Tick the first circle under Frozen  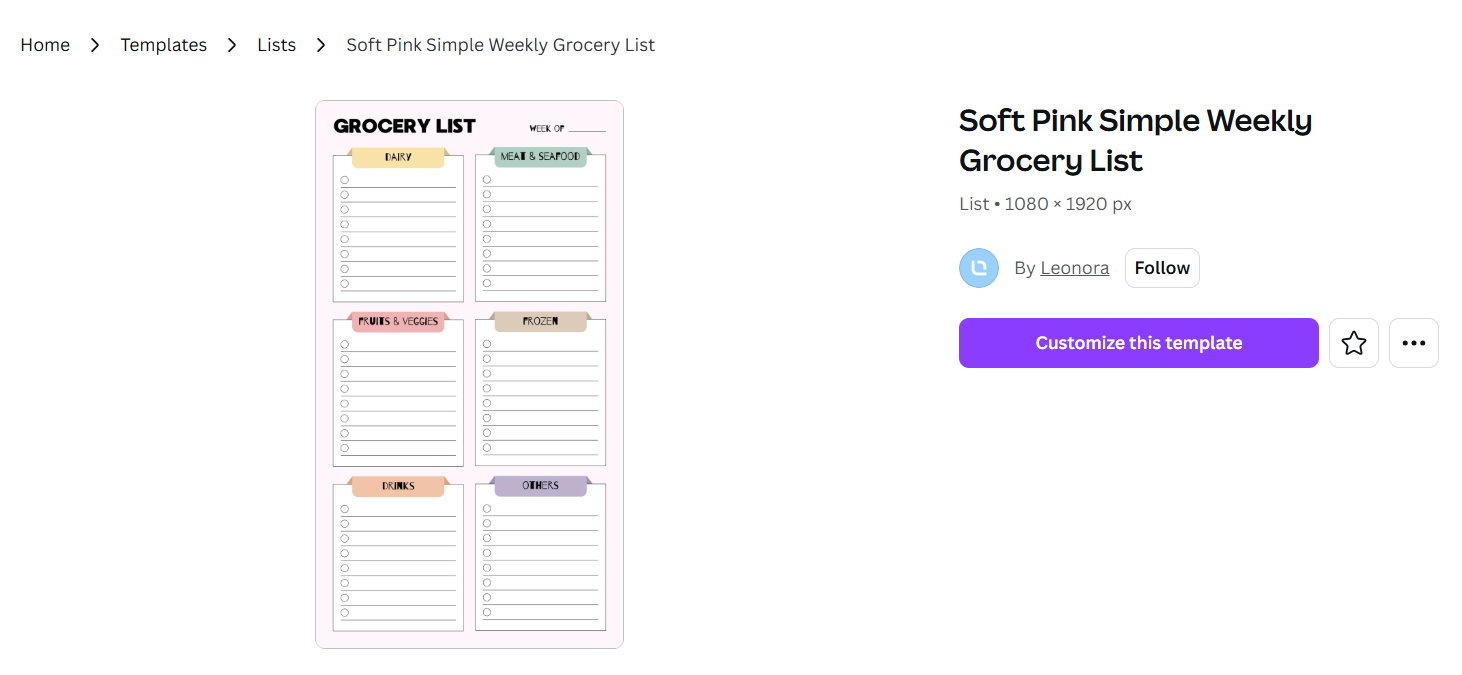[x=487, y=344]
